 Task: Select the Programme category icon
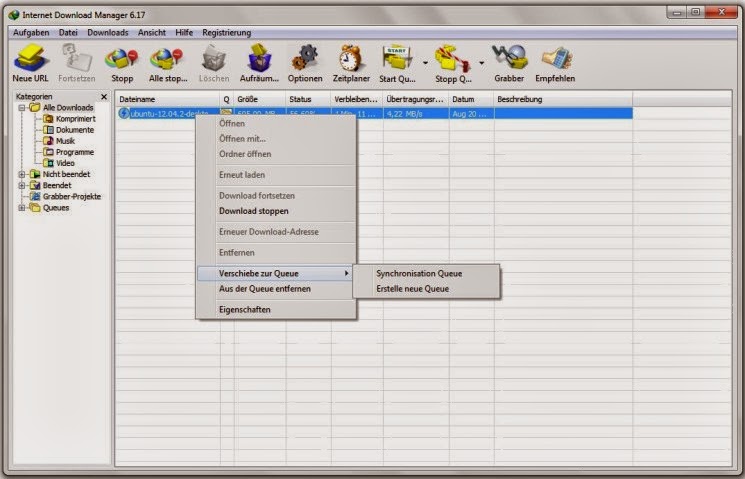(48, 152)
